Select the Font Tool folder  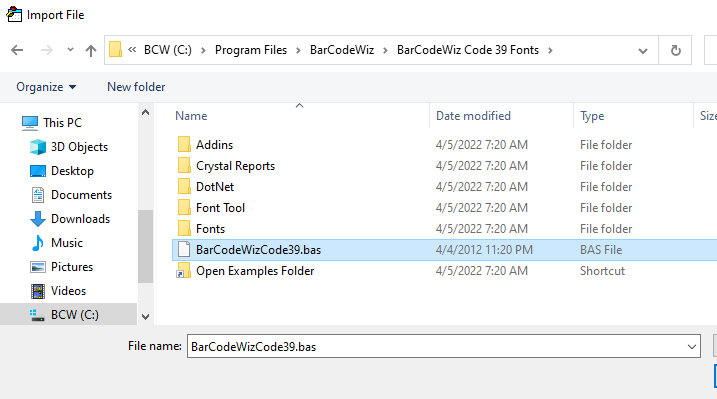pyautogui.click(x=220, y=208)
